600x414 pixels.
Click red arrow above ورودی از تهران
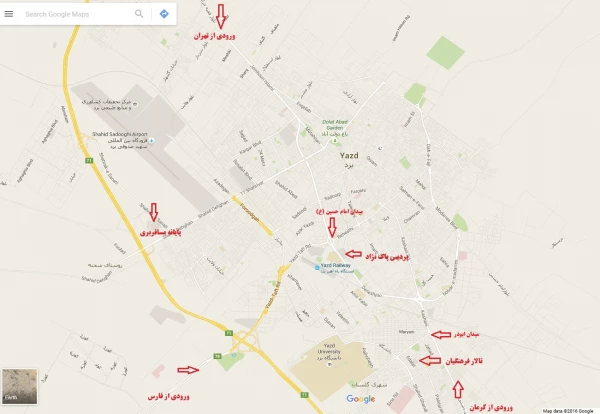(x=220, y=16)
